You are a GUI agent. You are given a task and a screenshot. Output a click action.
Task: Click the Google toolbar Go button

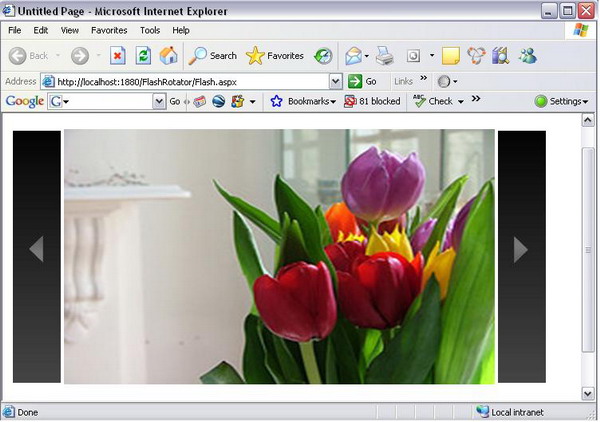(x=174, y=101)
